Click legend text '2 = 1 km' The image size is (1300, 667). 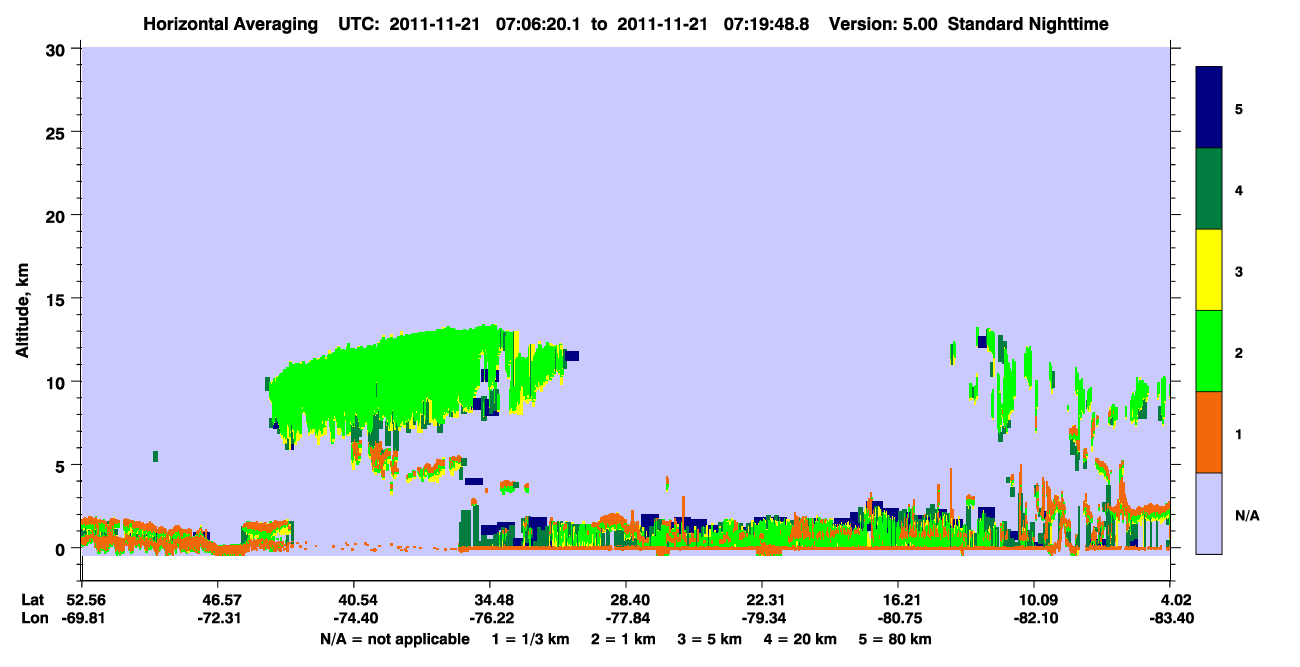click(625, 639)
